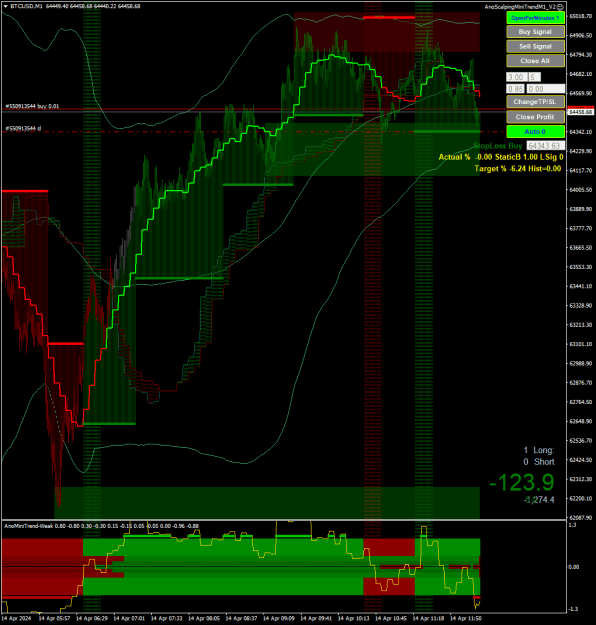Click the Sell Signal button

[x=535, y=46]
